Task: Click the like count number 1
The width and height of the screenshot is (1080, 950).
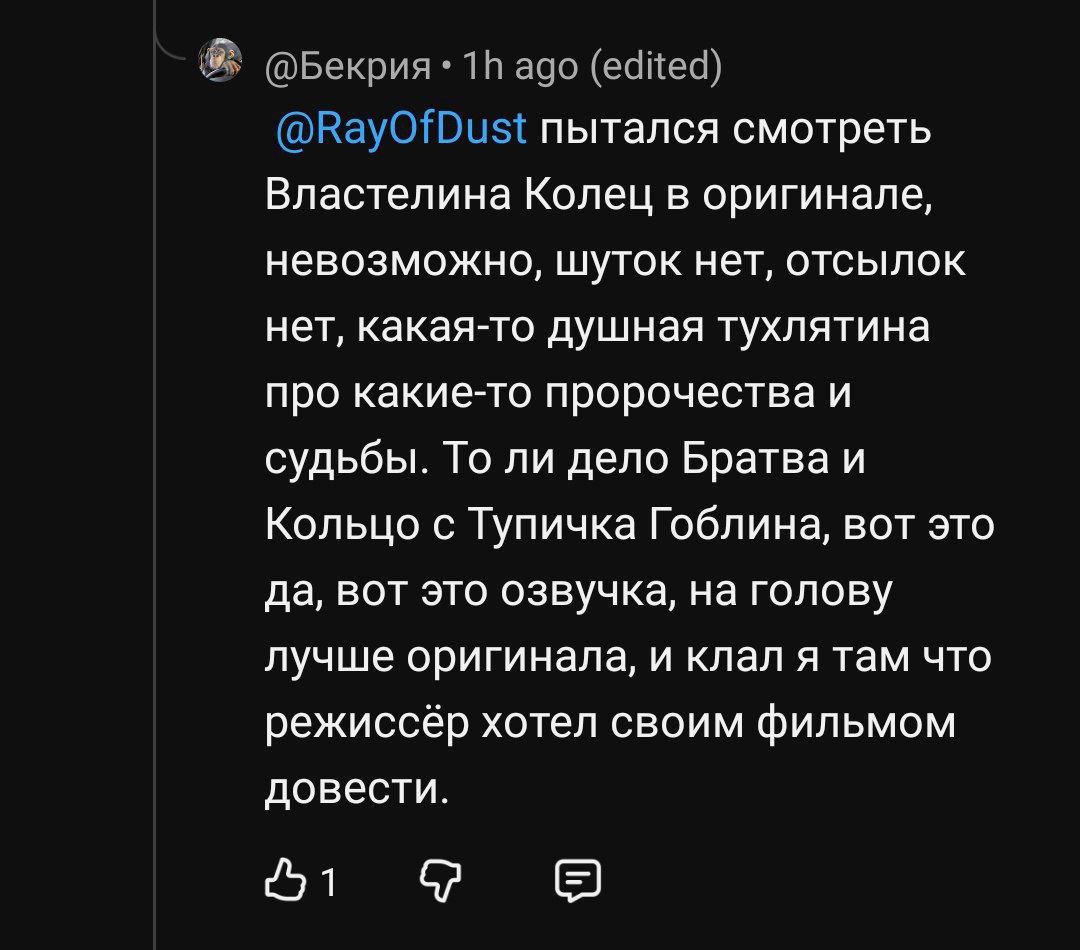Action: click(328, 883)
